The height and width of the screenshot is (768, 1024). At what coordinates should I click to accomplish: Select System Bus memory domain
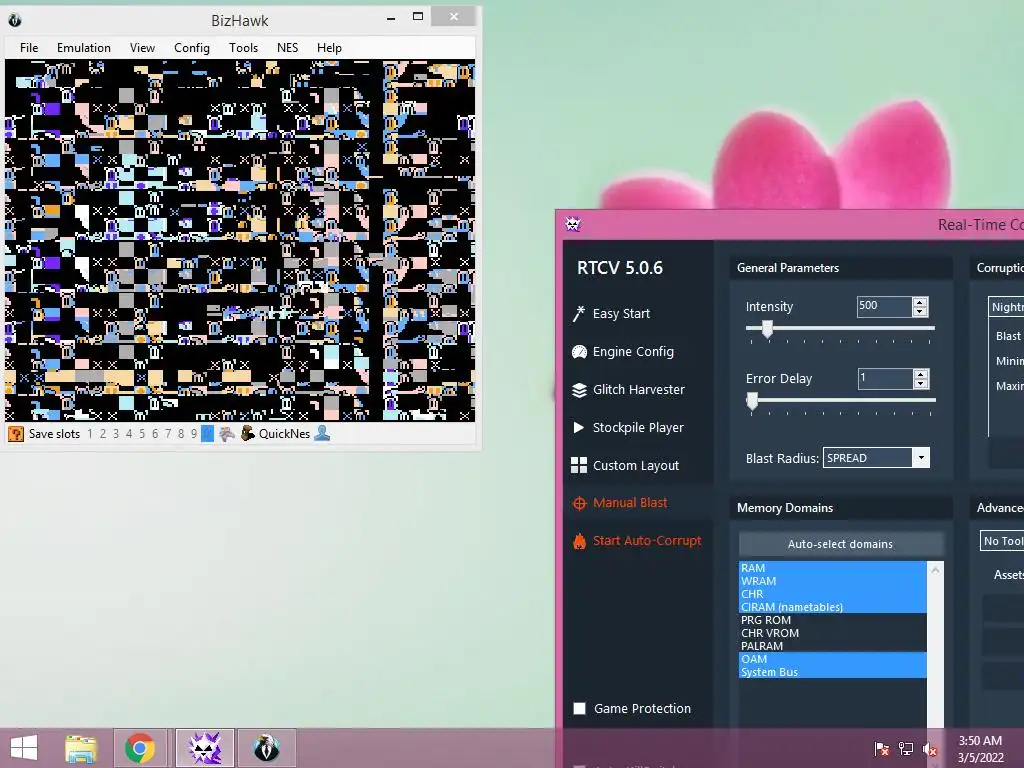tap(833, 672)
